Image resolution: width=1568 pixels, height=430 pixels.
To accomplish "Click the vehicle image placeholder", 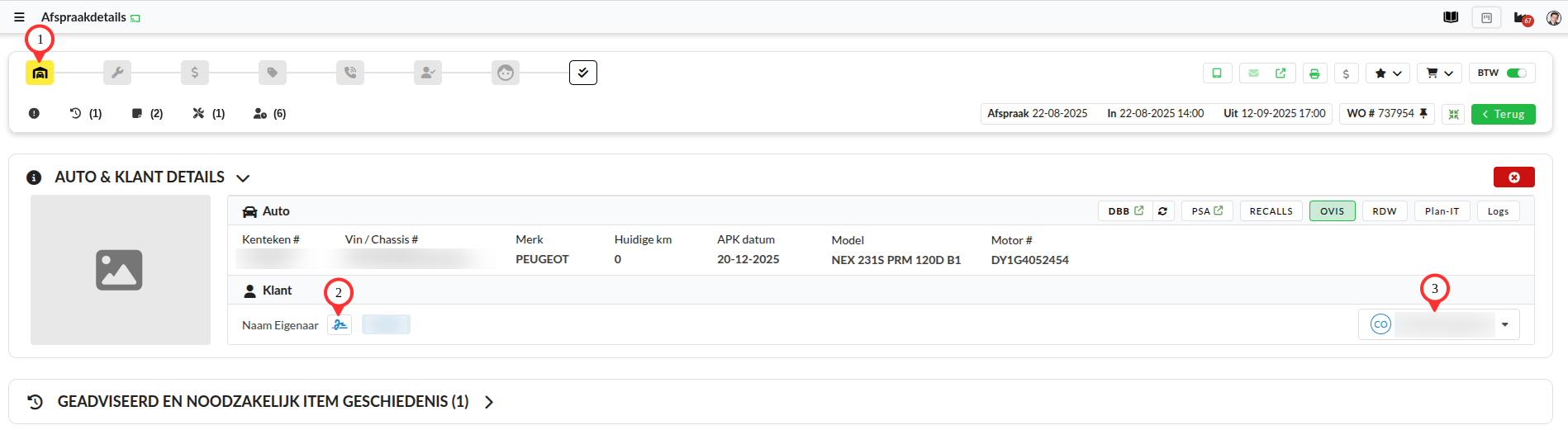I will (x=120, y=270).
